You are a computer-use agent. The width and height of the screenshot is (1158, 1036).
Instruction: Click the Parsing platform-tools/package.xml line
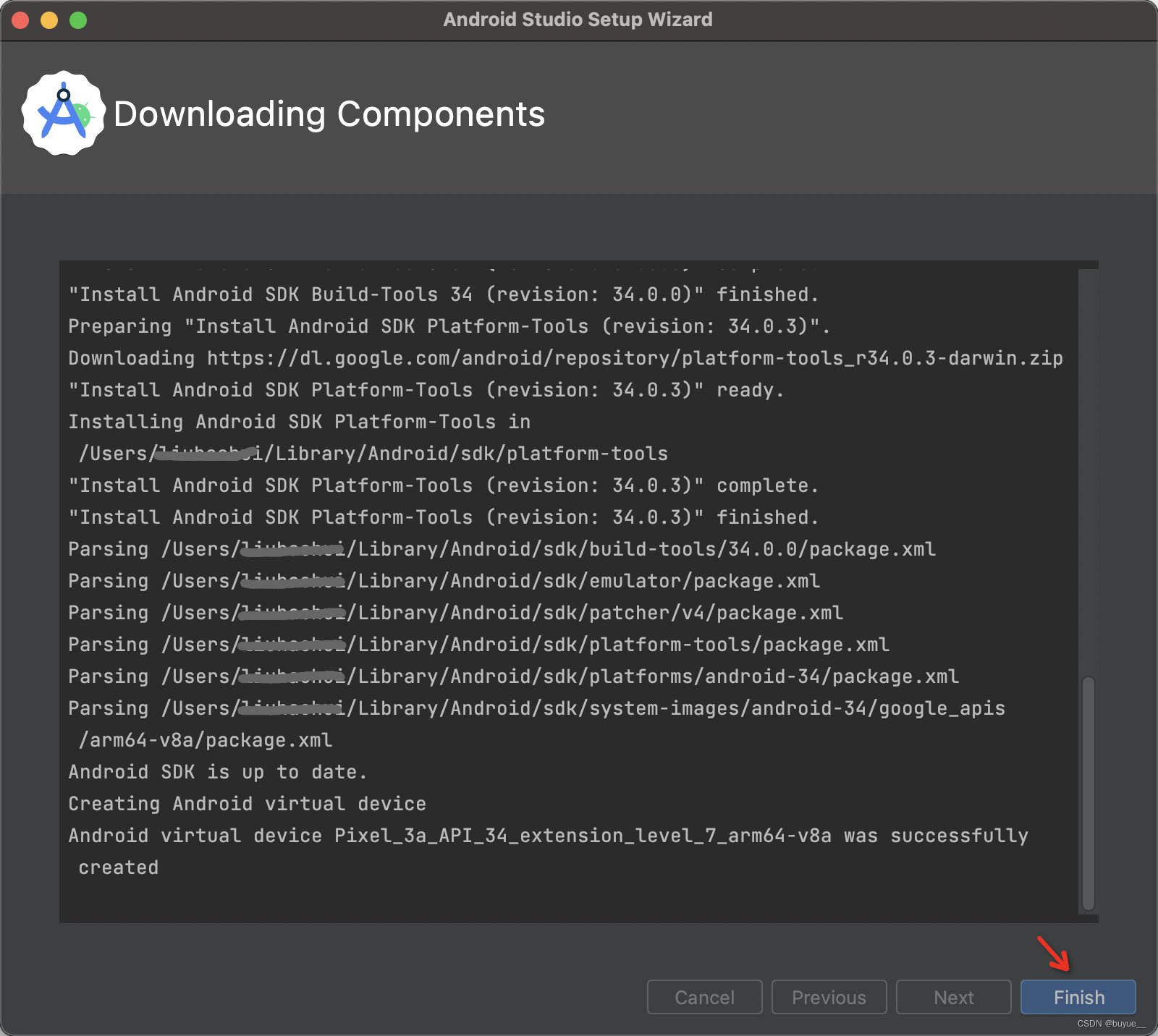click(x=478, y=645)
